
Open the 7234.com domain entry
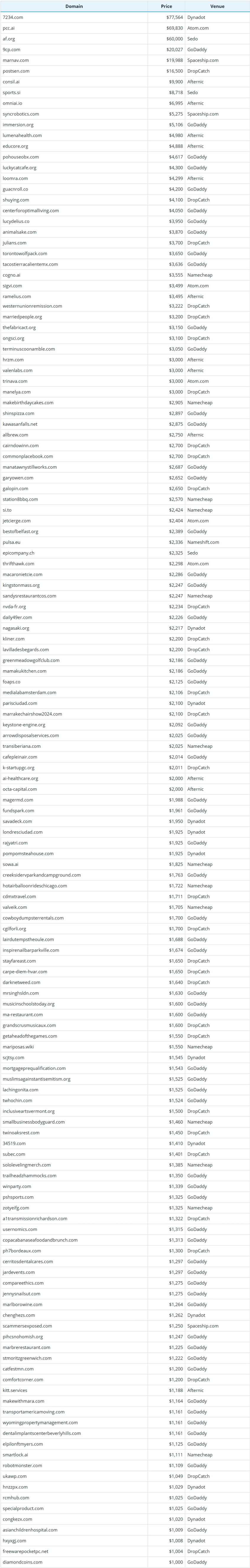click(x=13, y=18)
